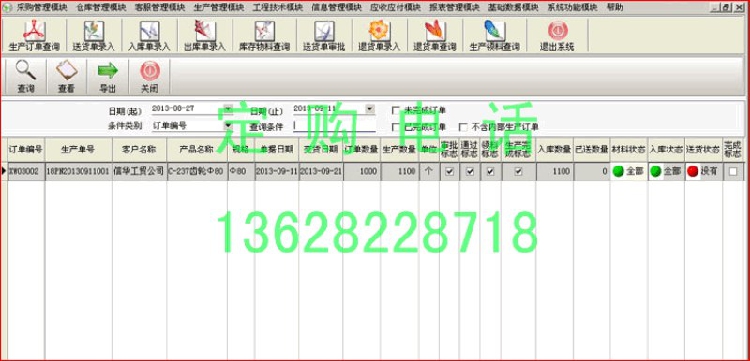The image size is (750, 361).
Task: Toggle 不含内部生产订单 checkbox
Action: pyautogui.click(x=463, y=127)
